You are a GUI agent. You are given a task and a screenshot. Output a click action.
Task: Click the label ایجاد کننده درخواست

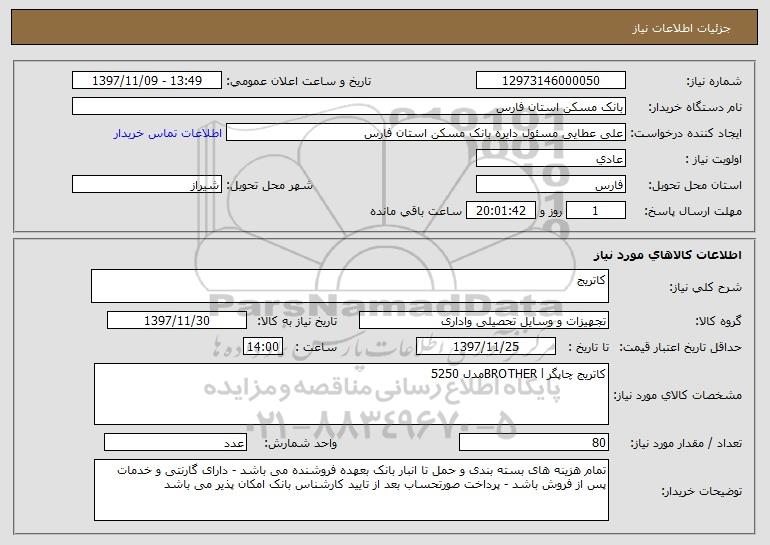click(686, 134)
